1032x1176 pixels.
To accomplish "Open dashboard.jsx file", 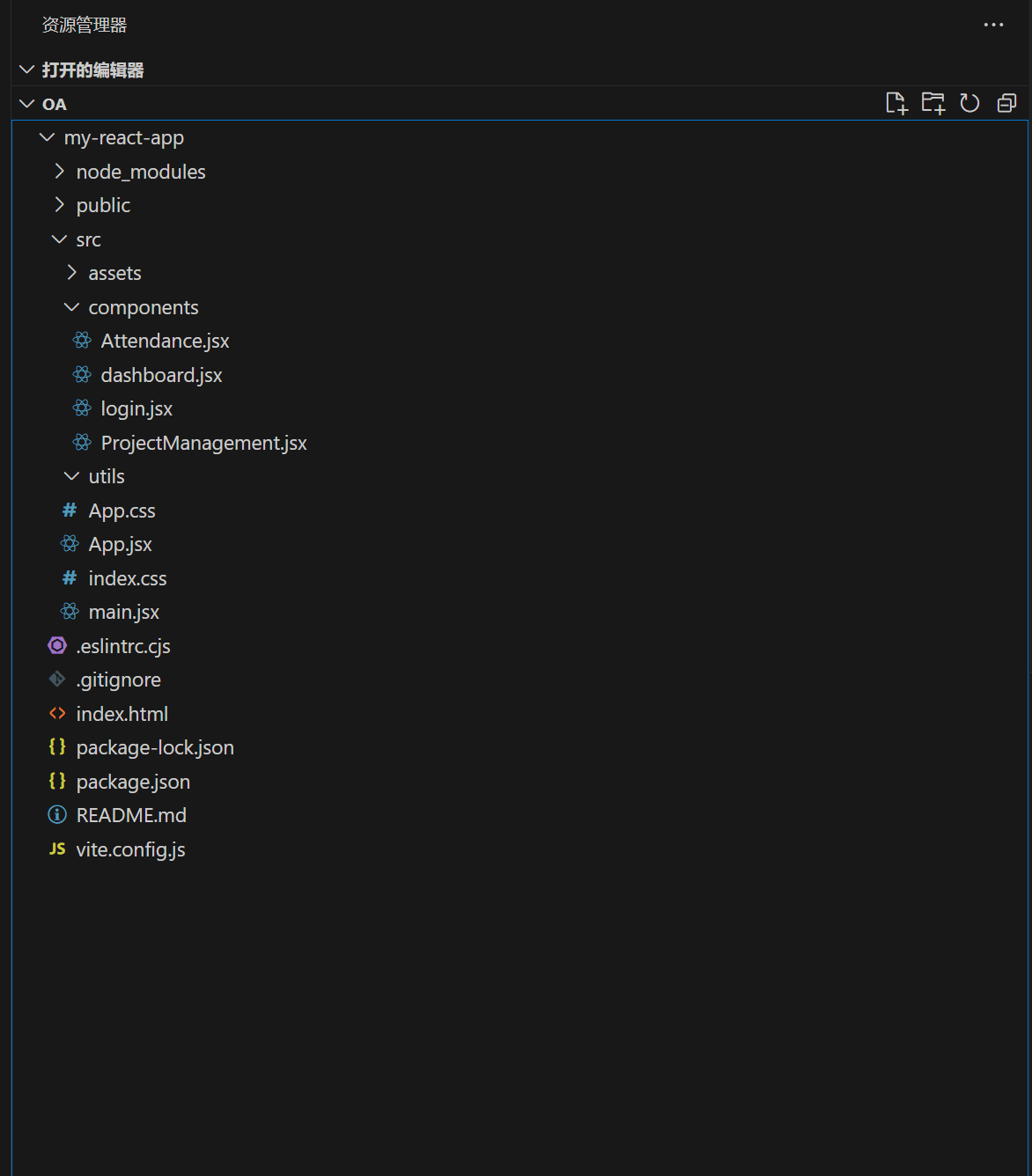I will pyautogui.click(x=161, y=375).
